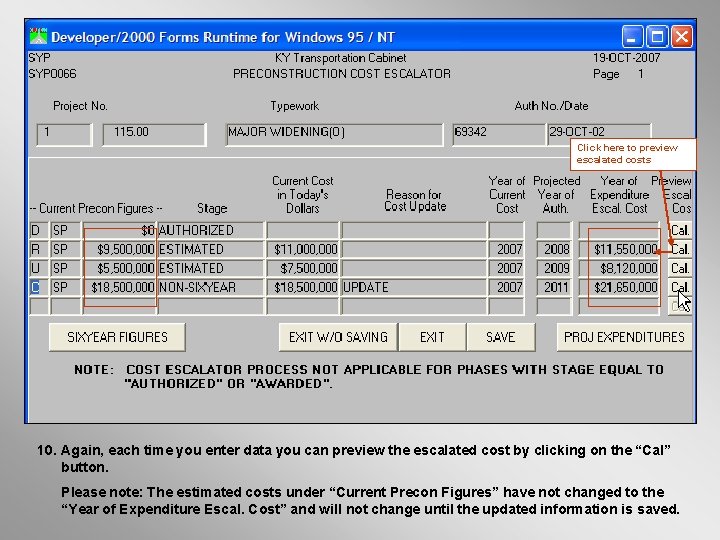Edit current cost $7,500,000 field

tap(303, 268)
